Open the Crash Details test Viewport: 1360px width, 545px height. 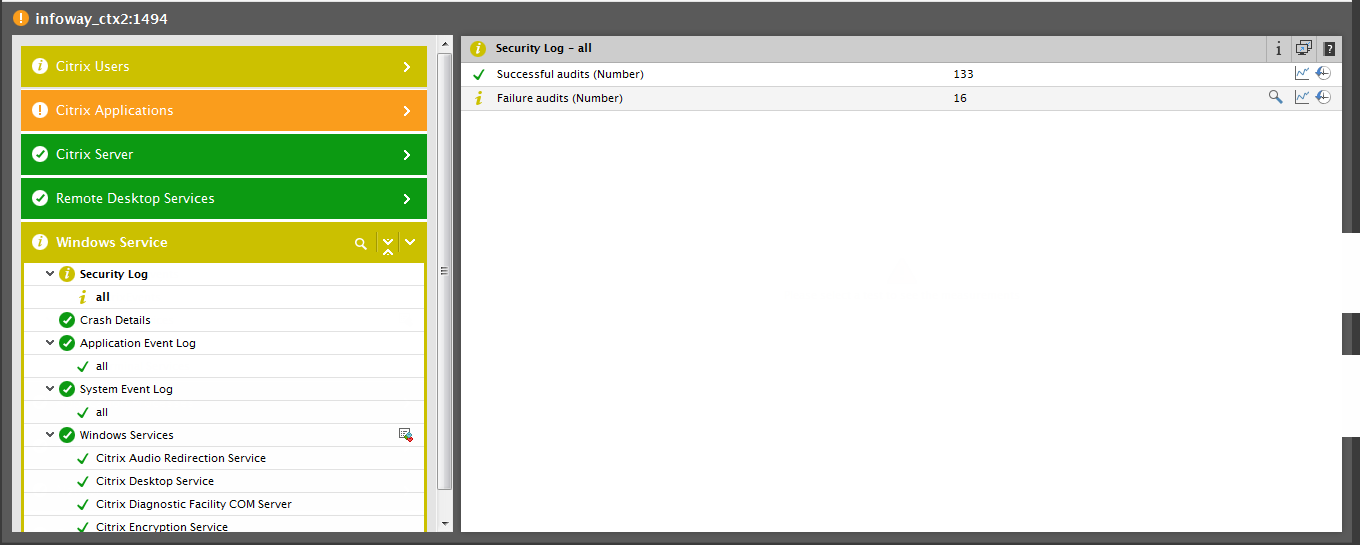point(115,320)
